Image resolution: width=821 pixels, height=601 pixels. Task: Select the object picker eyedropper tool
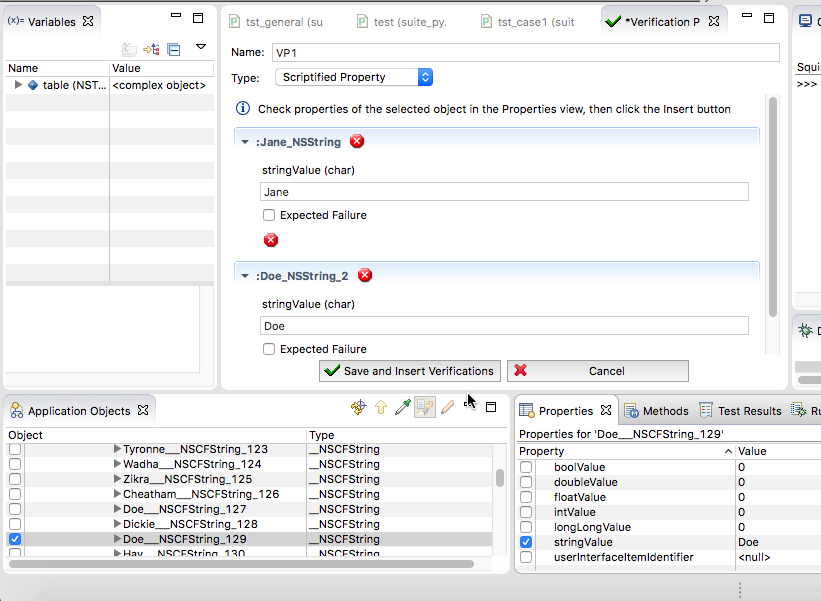click(402, 408)
